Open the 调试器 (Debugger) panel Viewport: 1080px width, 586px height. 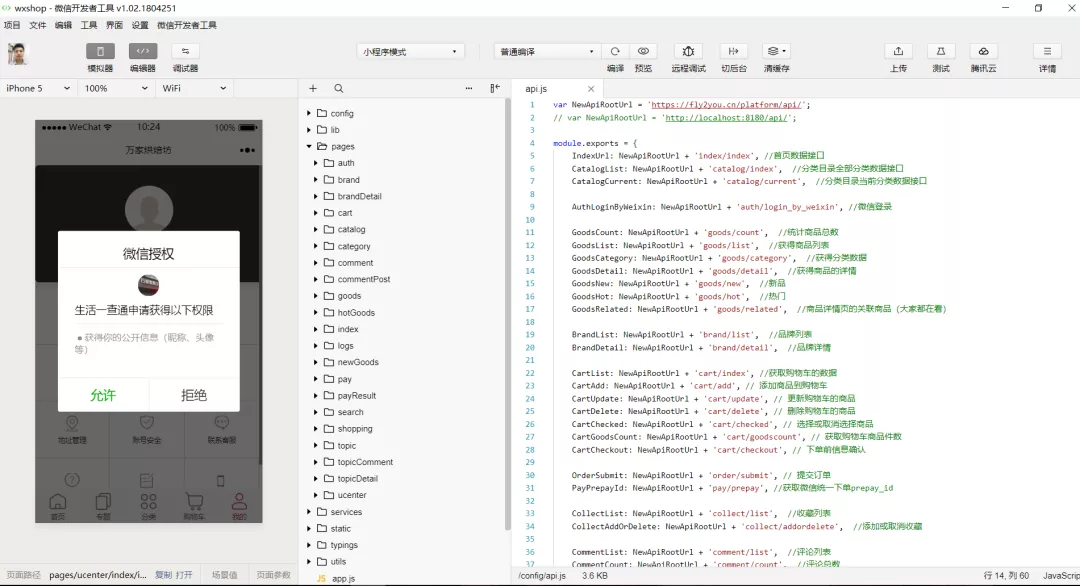tap(183, 57)
